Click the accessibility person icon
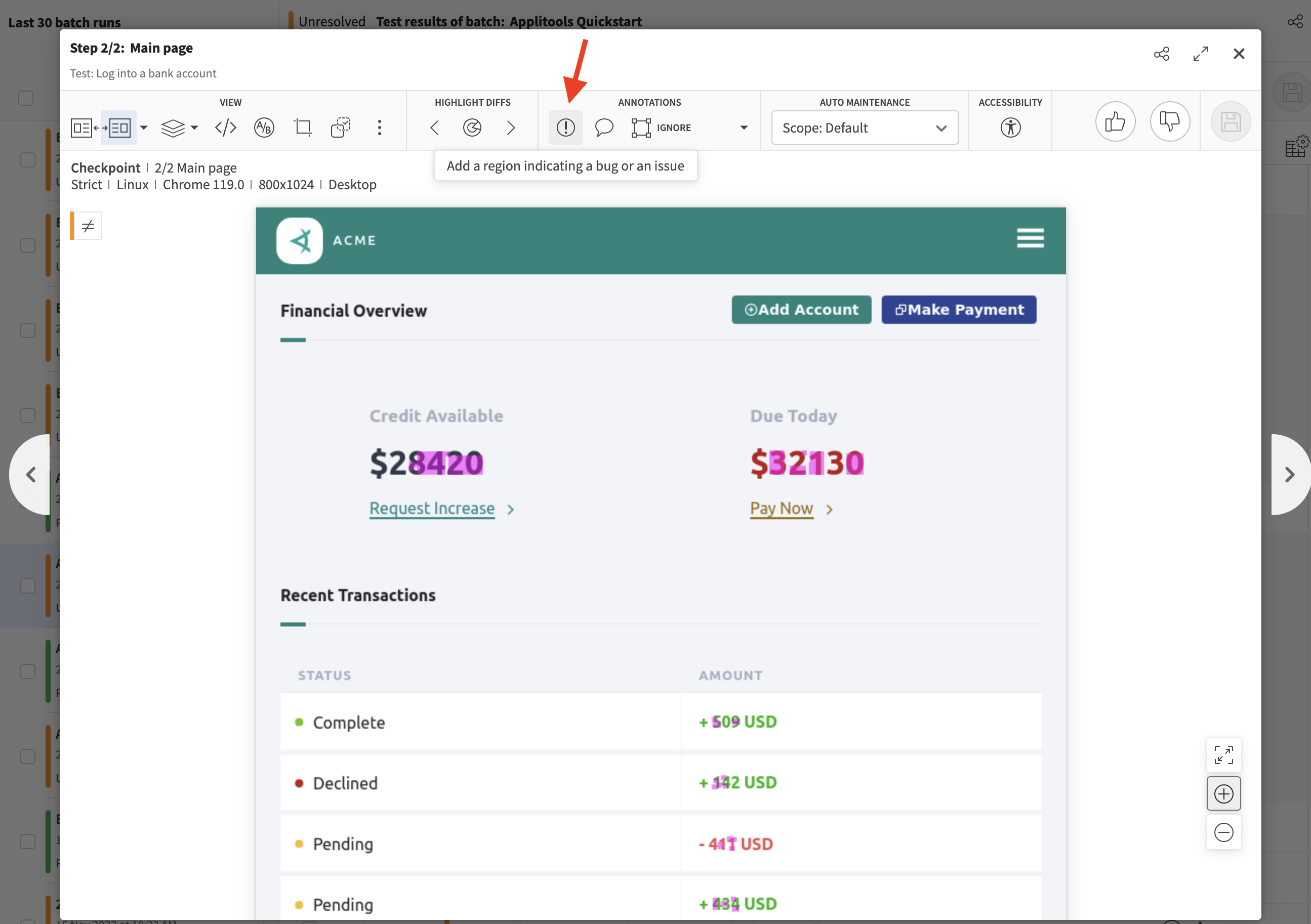The image size is (1311, 924). (1010, 128)
